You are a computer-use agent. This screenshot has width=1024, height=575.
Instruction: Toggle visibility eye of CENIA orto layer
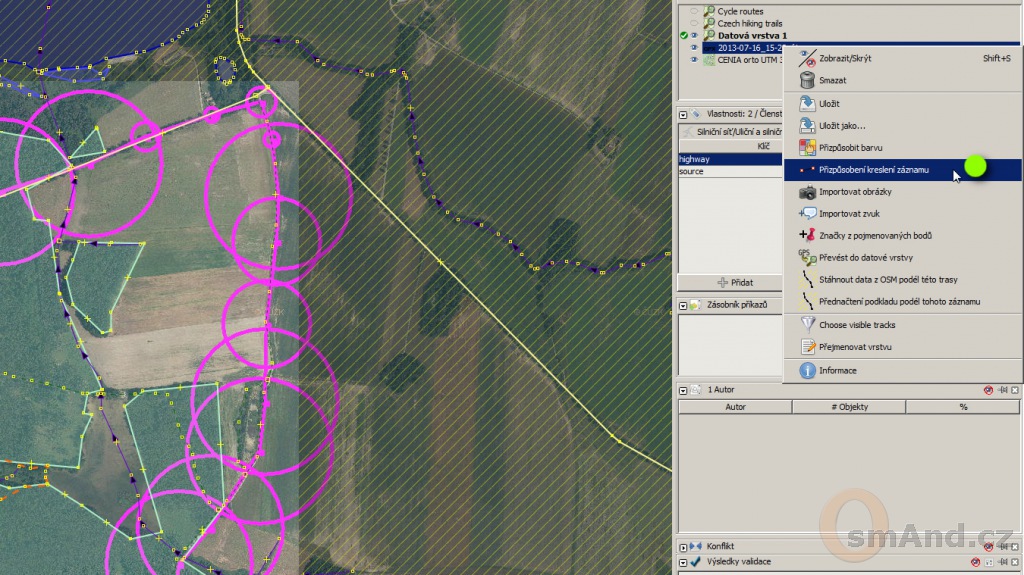694,59
